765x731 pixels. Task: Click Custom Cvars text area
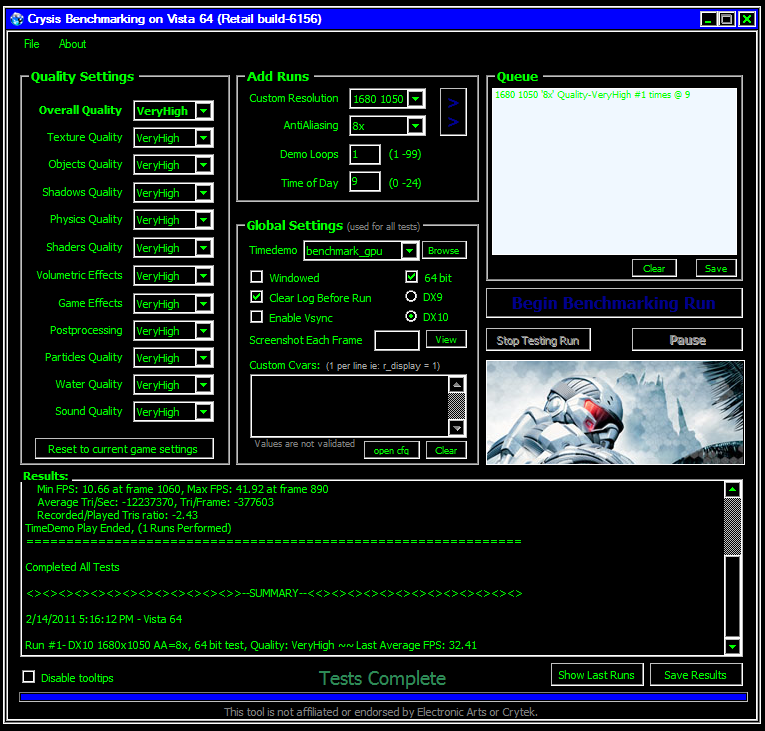click(350, 406)
